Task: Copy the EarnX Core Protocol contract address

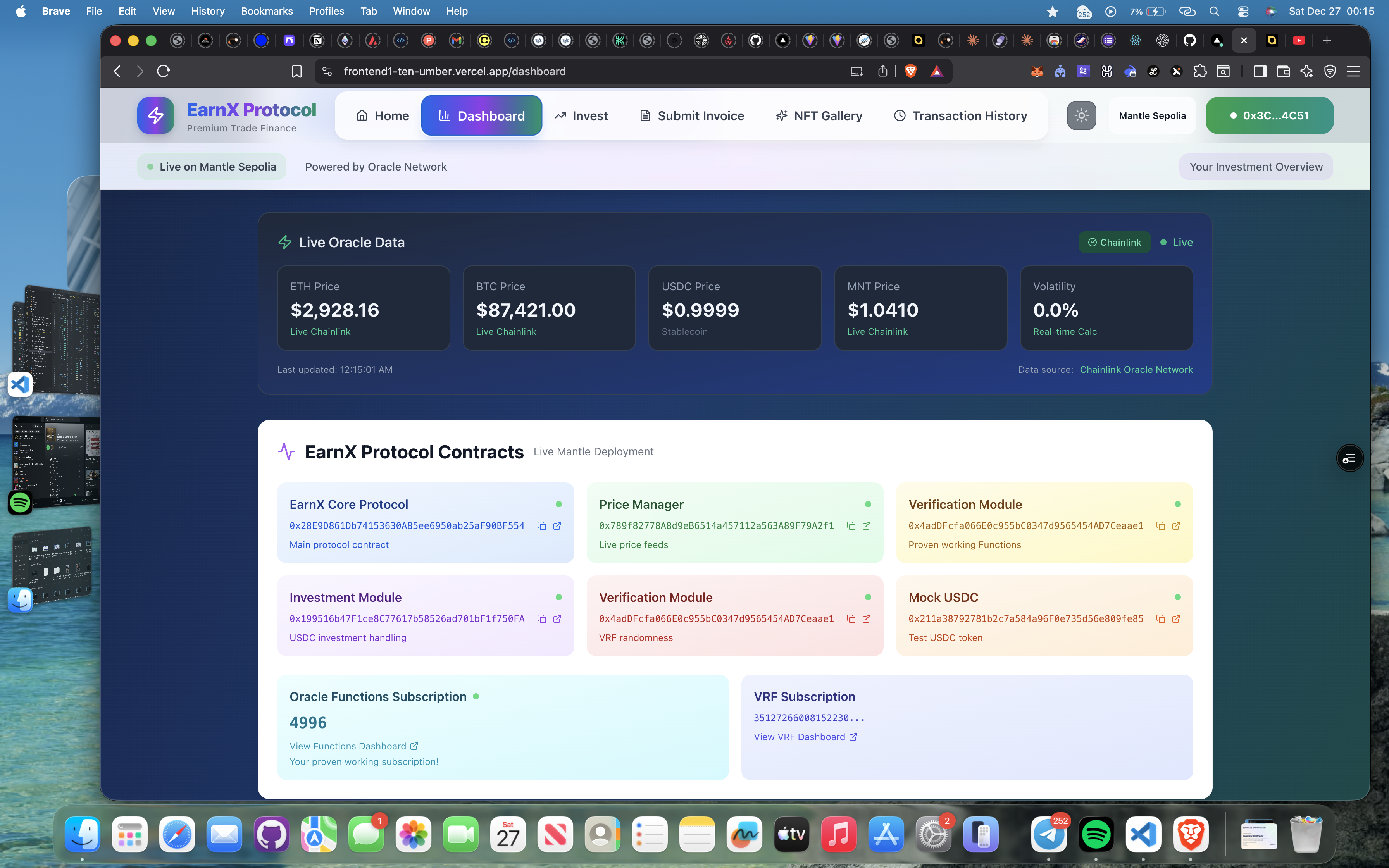Action: 541,526
